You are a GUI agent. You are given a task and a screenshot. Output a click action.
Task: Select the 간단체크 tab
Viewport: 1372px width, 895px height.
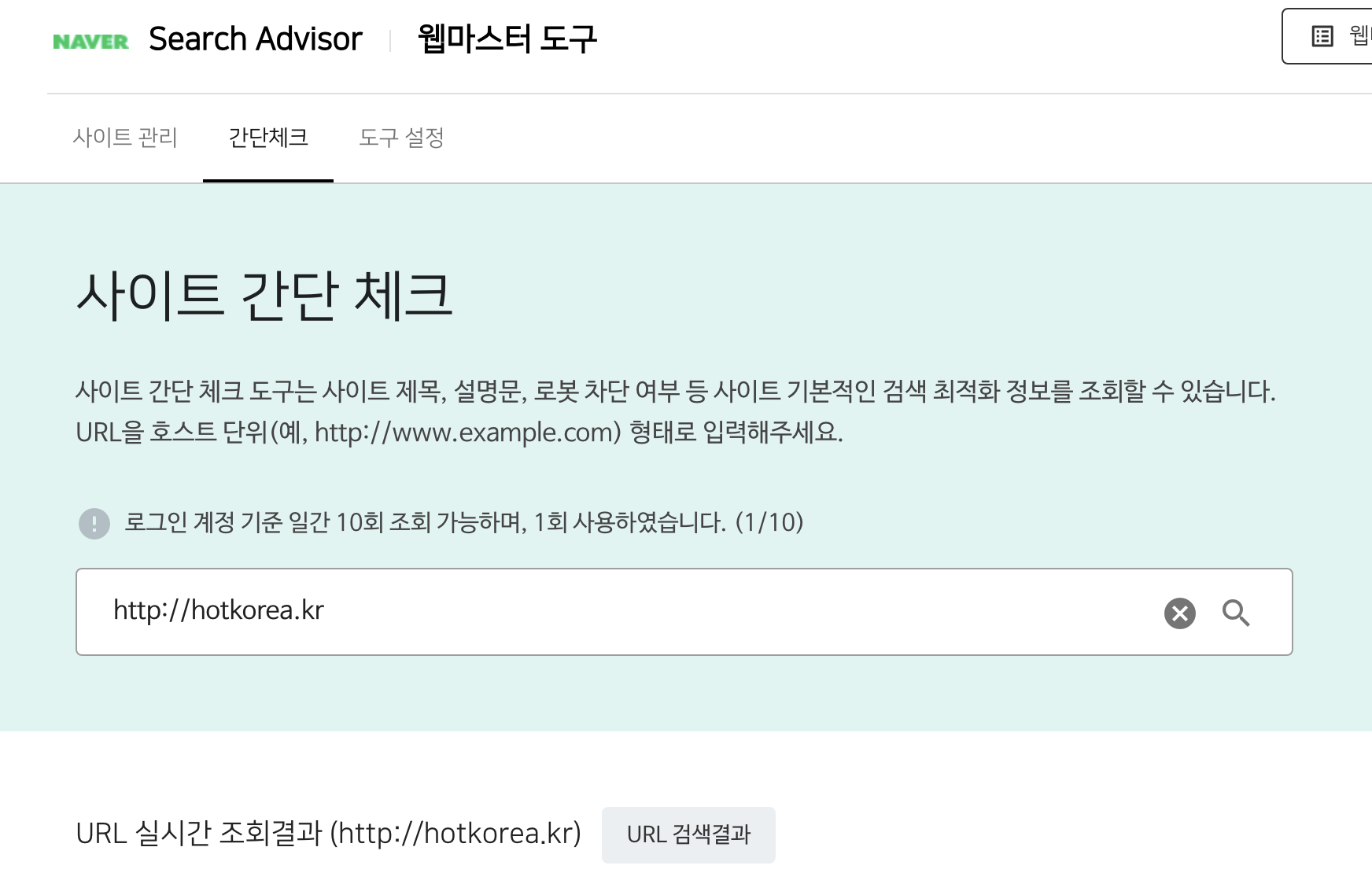(x=268, y=138)
